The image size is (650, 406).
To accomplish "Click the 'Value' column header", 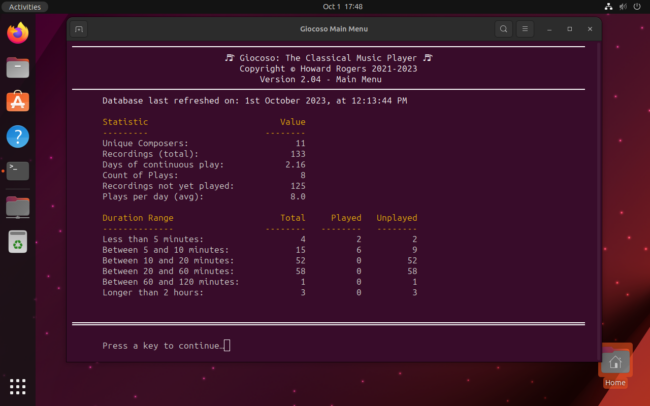I will point(293,122).
